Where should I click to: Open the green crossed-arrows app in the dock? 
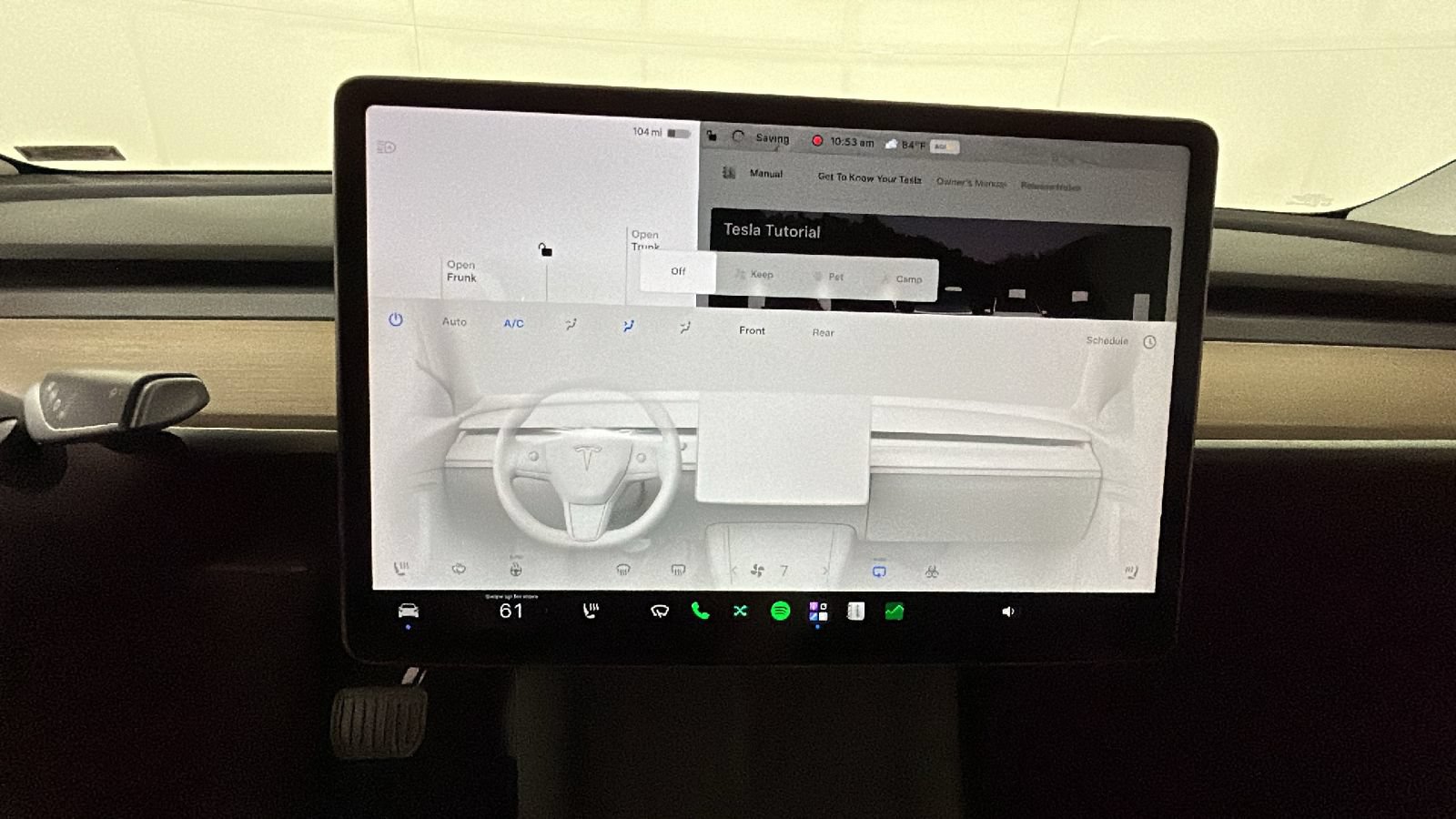click(x=740, y=612)
